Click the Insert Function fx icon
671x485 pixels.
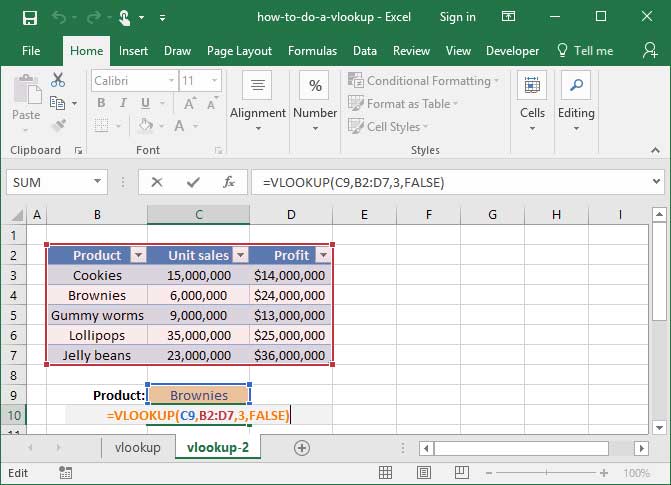[229, 182]
